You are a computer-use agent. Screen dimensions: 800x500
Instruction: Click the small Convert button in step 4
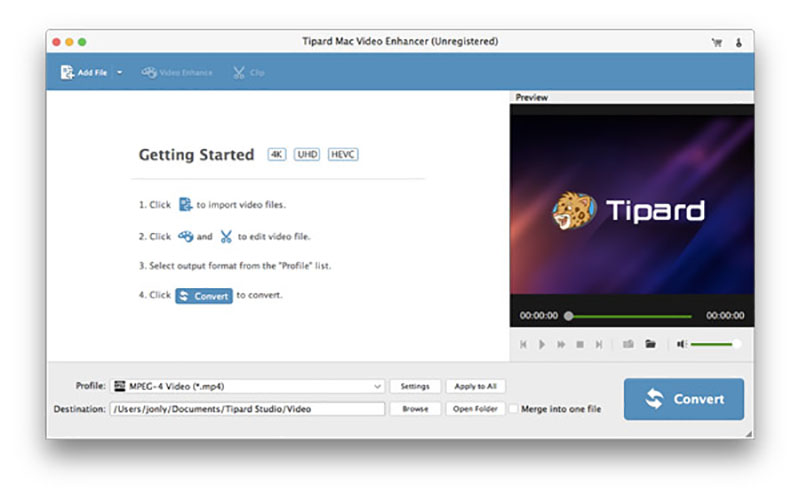[204, 296]
